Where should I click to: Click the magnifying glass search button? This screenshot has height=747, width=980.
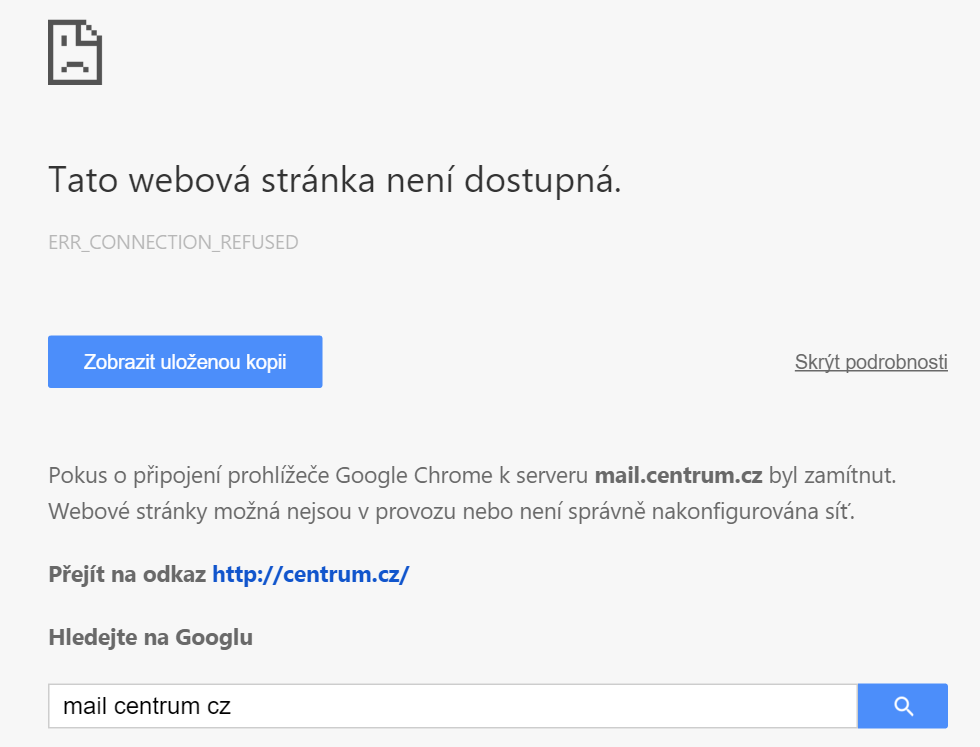903,706
